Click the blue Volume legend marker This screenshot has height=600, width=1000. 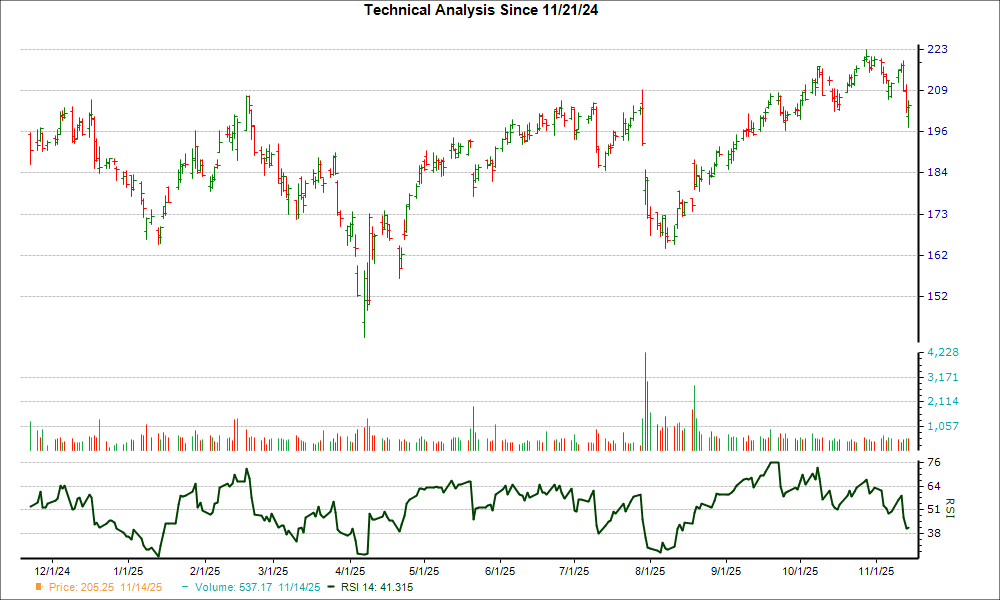coord(184,589)
